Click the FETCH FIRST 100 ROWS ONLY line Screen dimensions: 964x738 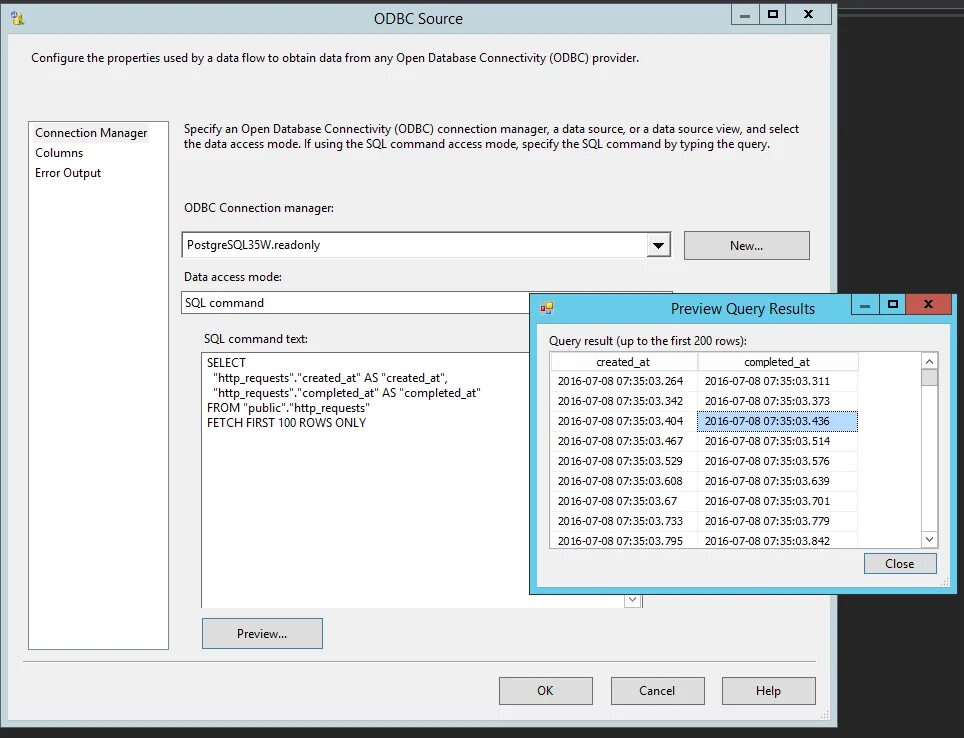tap(286, 423)
